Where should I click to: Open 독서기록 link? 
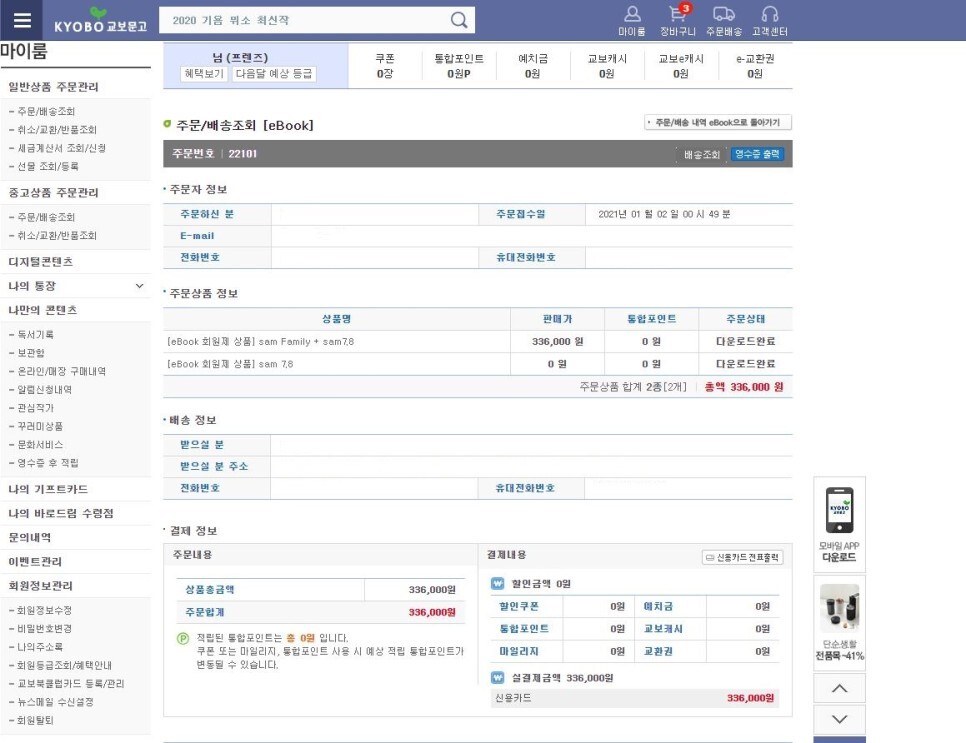(x=35, y=335)
